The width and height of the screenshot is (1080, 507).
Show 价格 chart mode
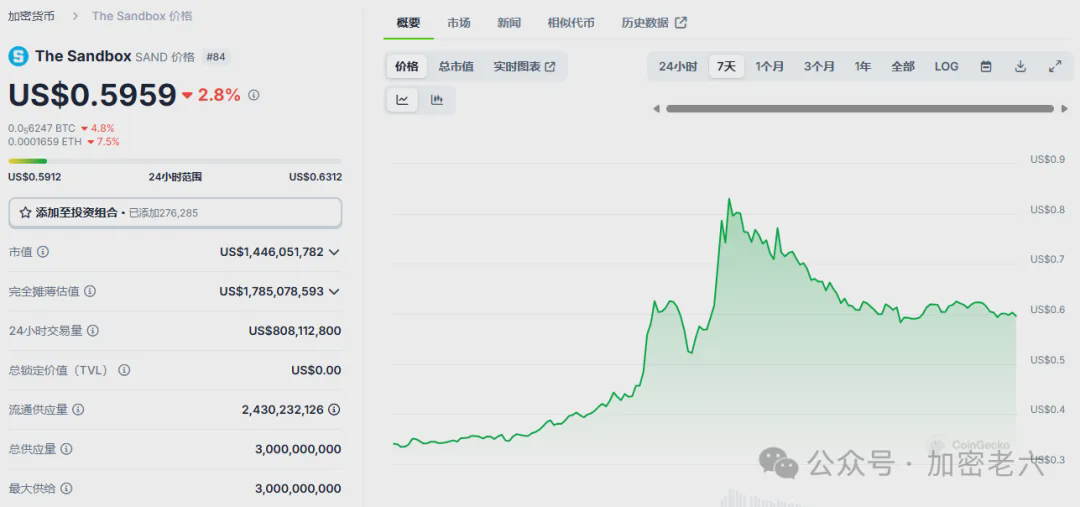(x=406, y=66)
